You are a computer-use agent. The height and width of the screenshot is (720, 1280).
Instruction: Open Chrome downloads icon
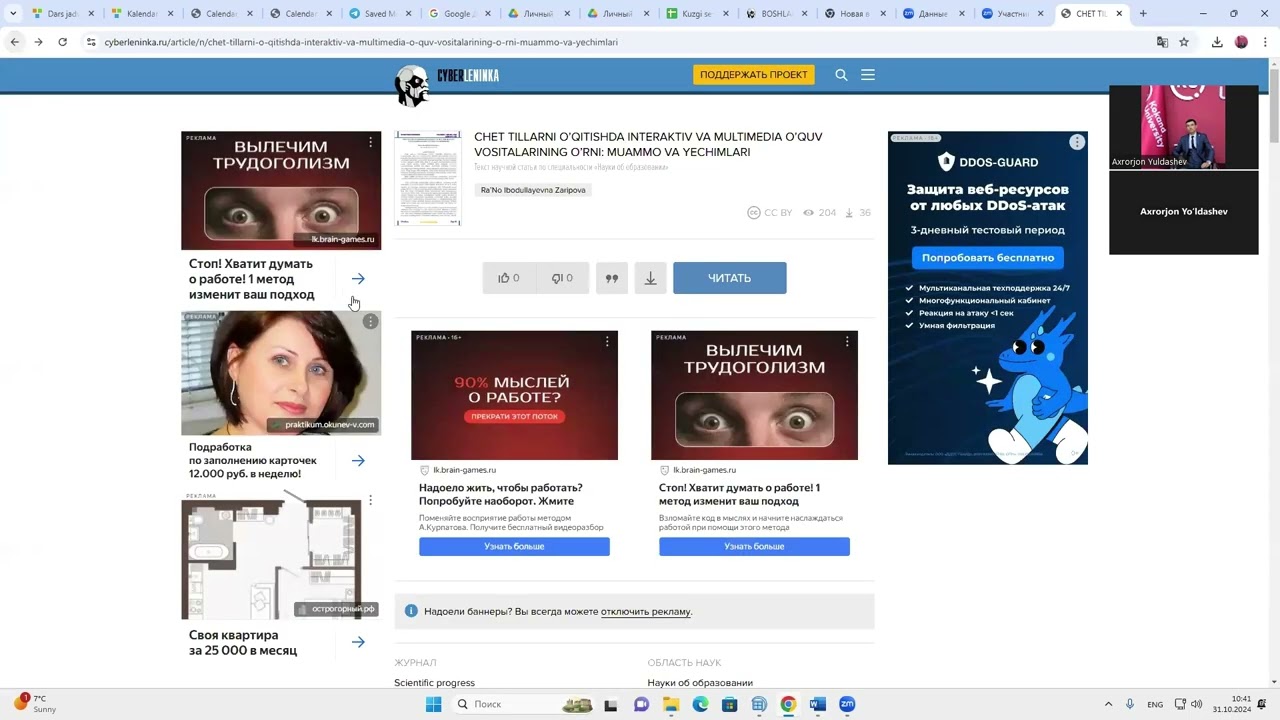(x=1217, y=42)
